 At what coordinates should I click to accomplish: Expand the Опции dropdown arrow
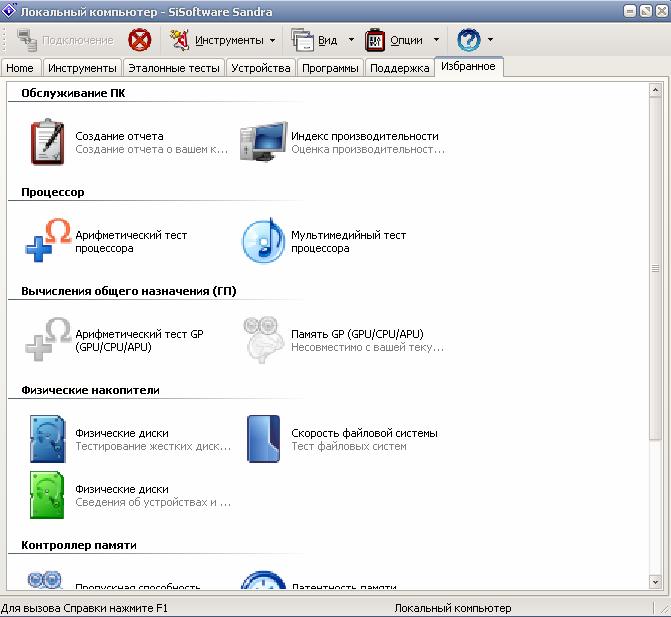tap(436, 40)
